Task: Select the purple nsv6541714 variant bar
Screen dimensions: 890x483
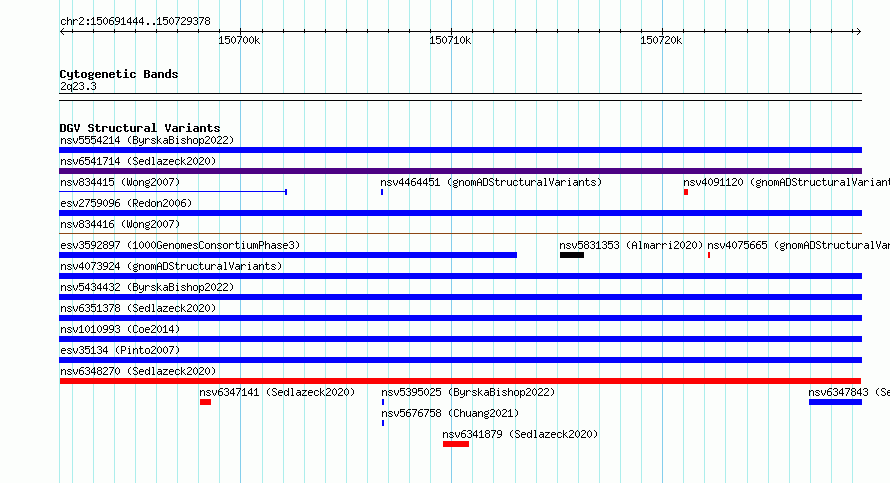Action: click(x=460, y=171)
